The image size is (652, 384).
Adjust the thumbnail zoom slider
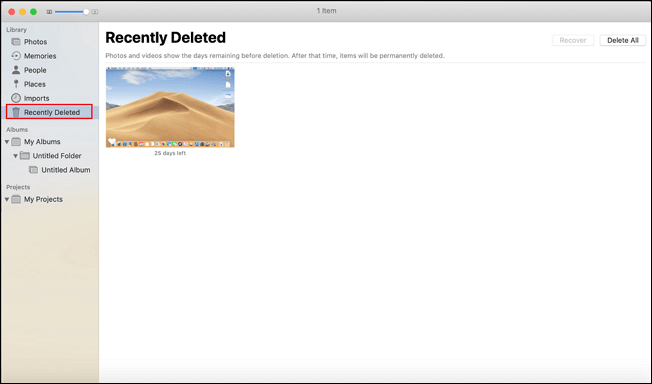(72, 12)
